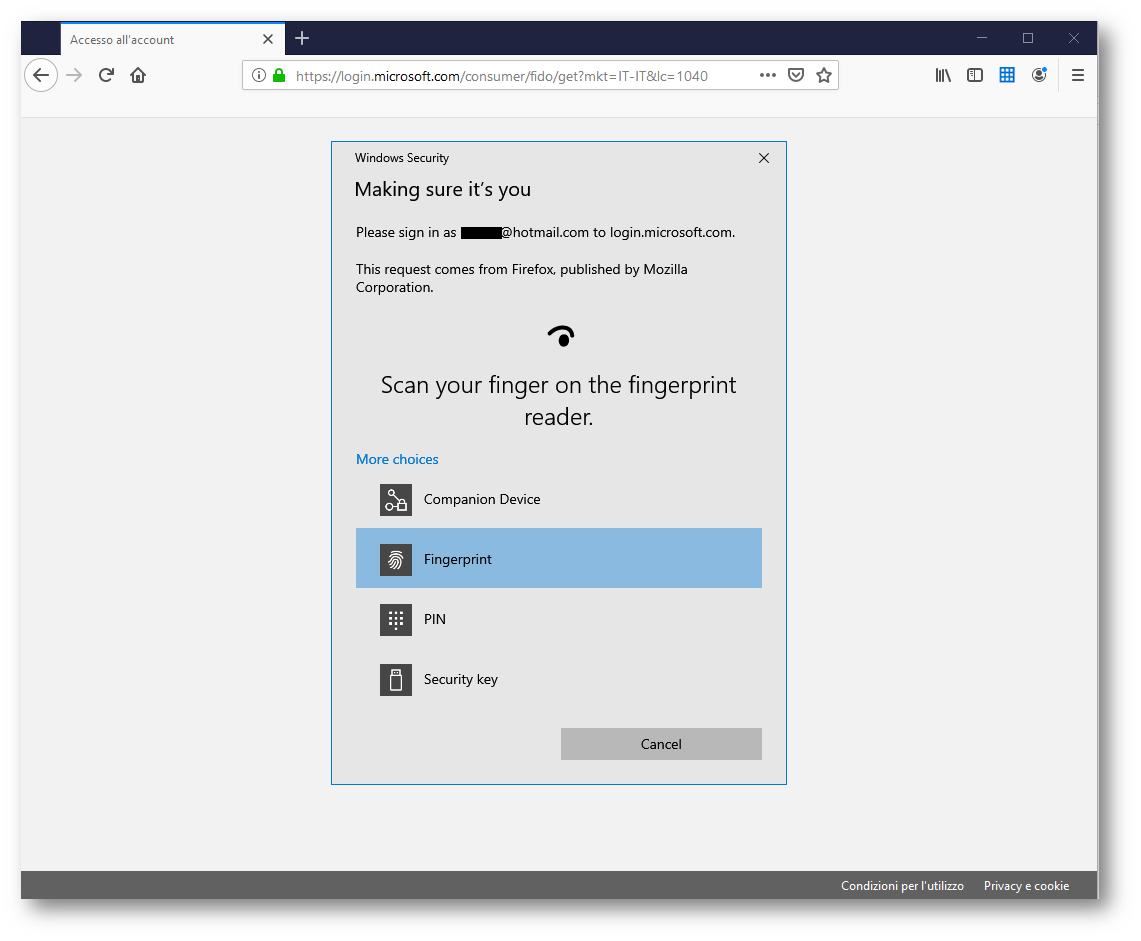Open the Firefox account icon
Viewport: 1141px width, 941px height.
pyautogui.click(x=1039, y=75)
